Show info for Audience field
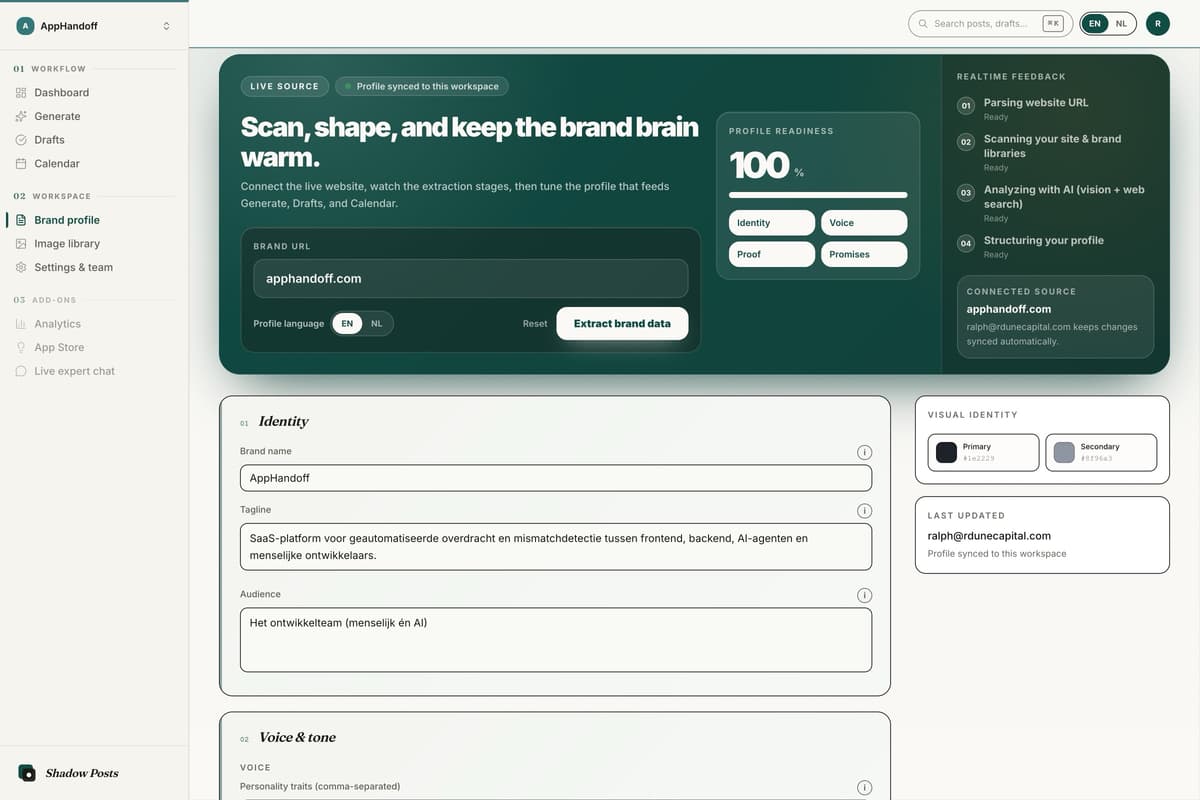 (x=865, y=595)
